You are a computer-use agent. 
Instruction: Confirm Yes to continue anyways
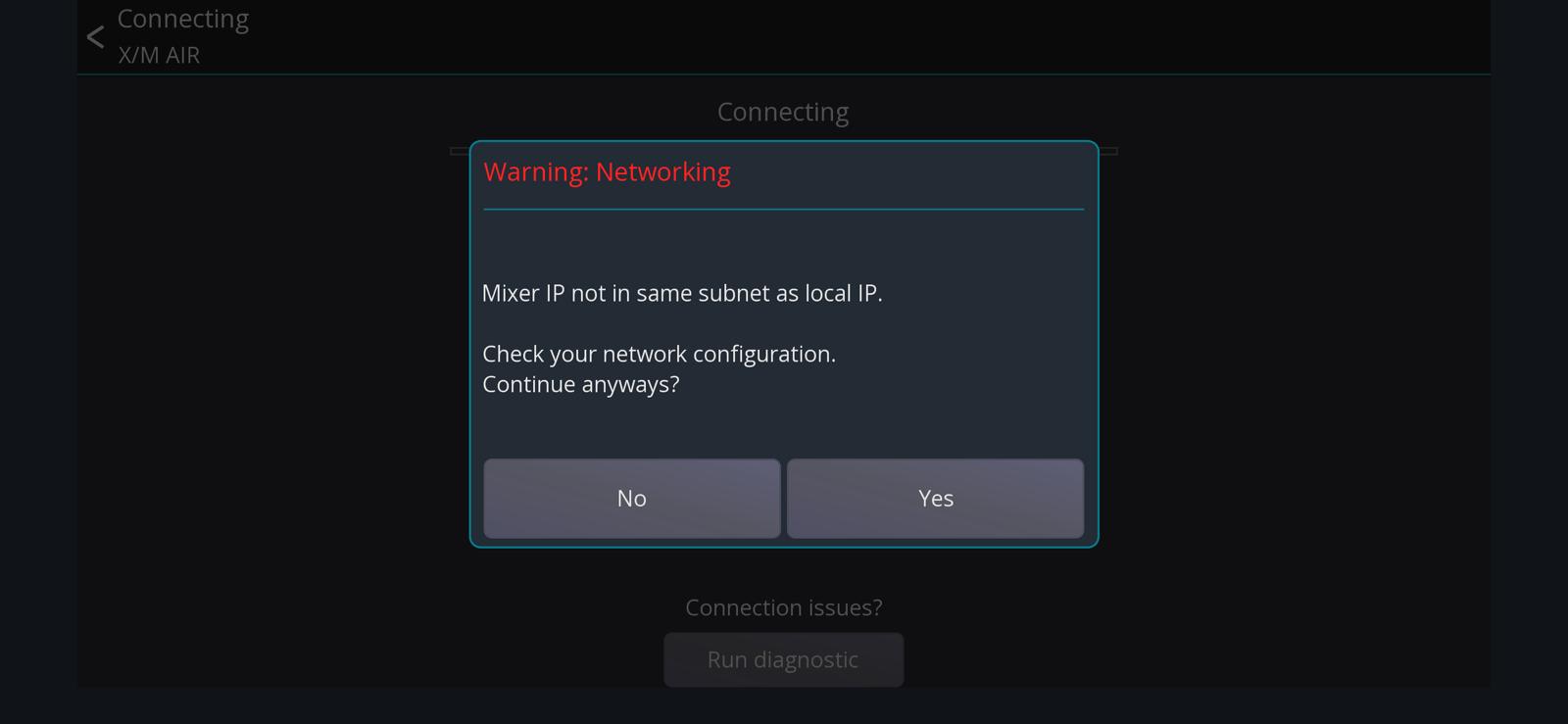pos(936,499)
